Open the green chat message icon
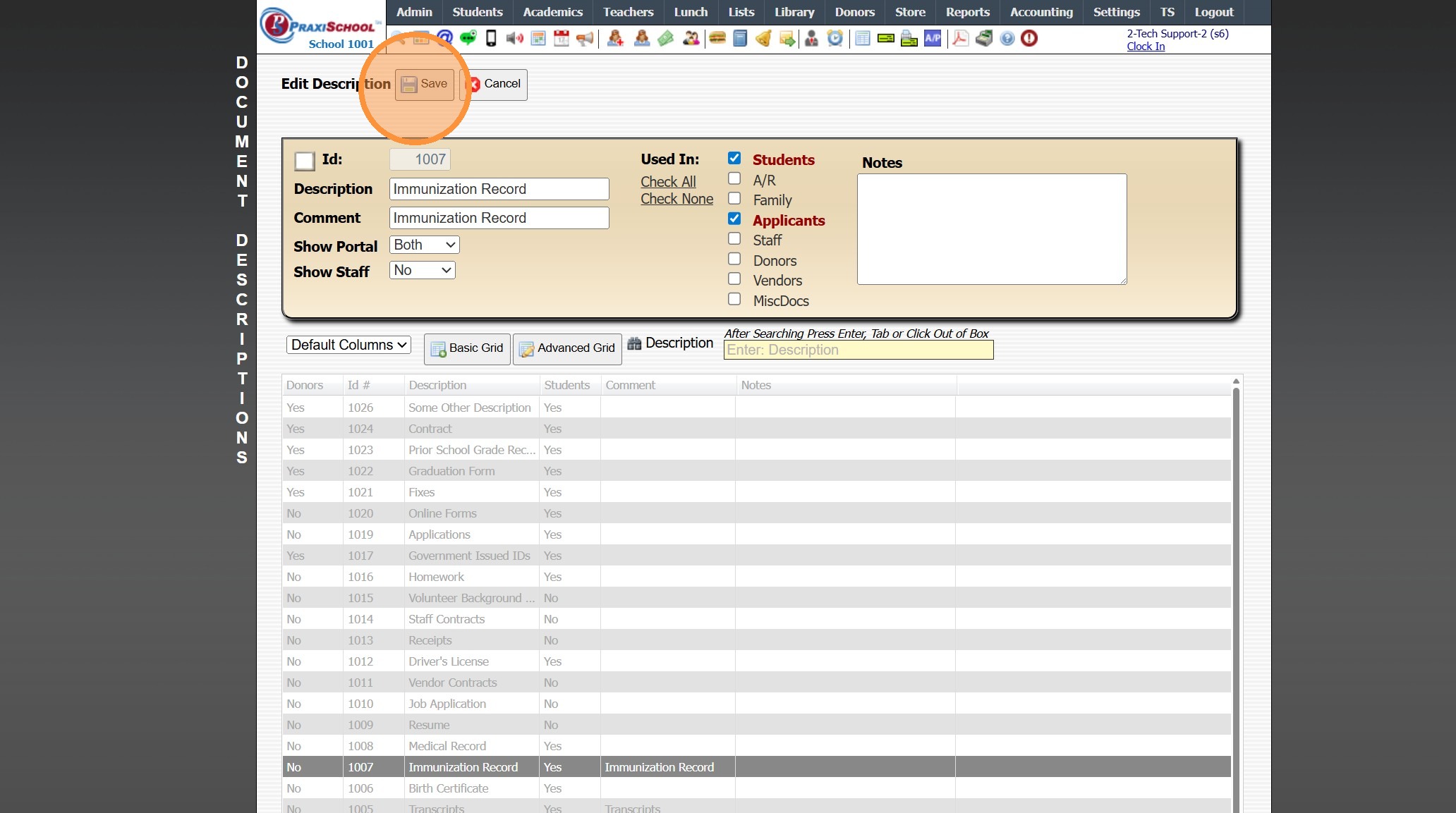 click(468, 38)
